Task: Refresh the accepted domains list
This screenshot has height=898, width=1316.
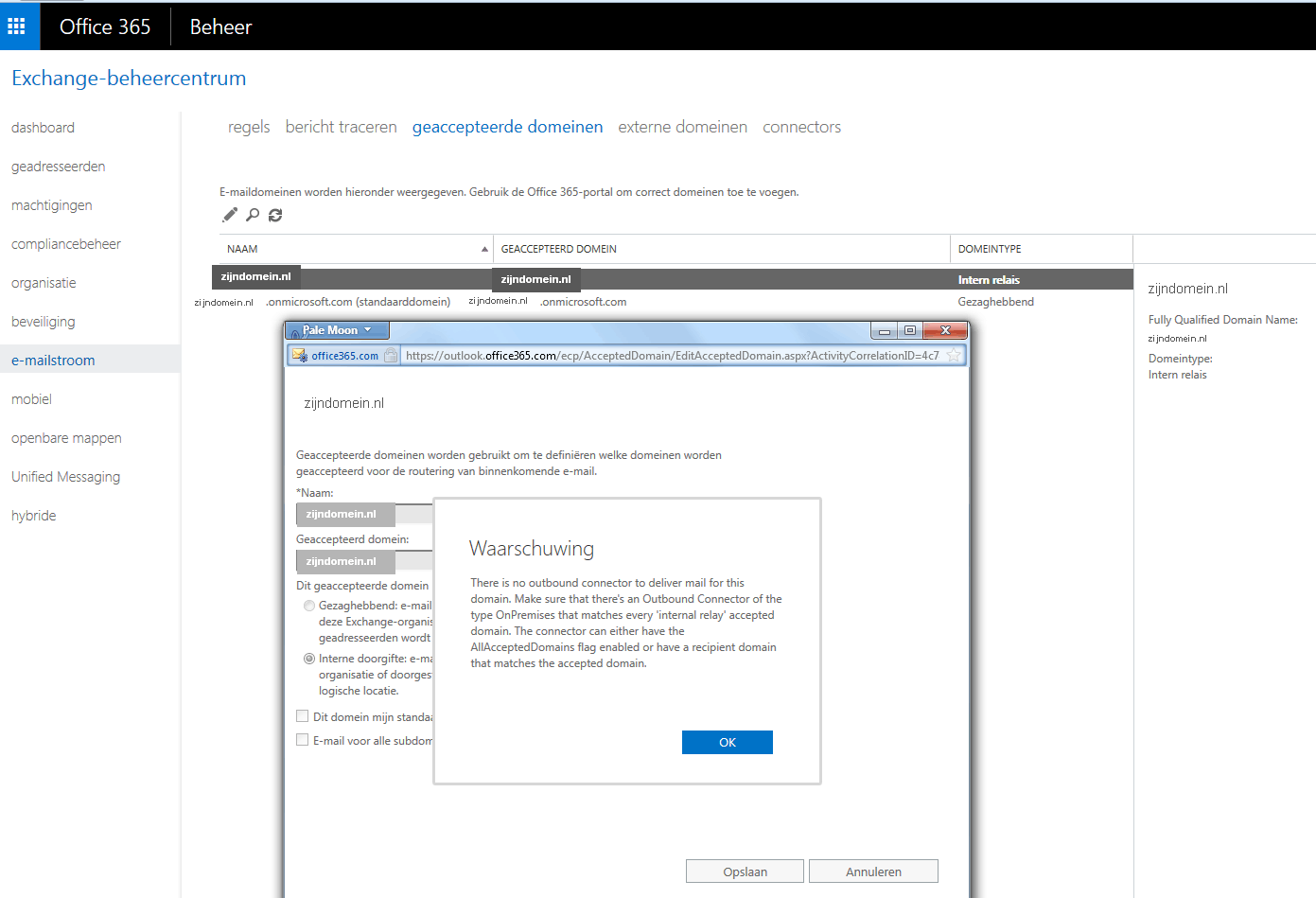Action: (x=275, y=215)
